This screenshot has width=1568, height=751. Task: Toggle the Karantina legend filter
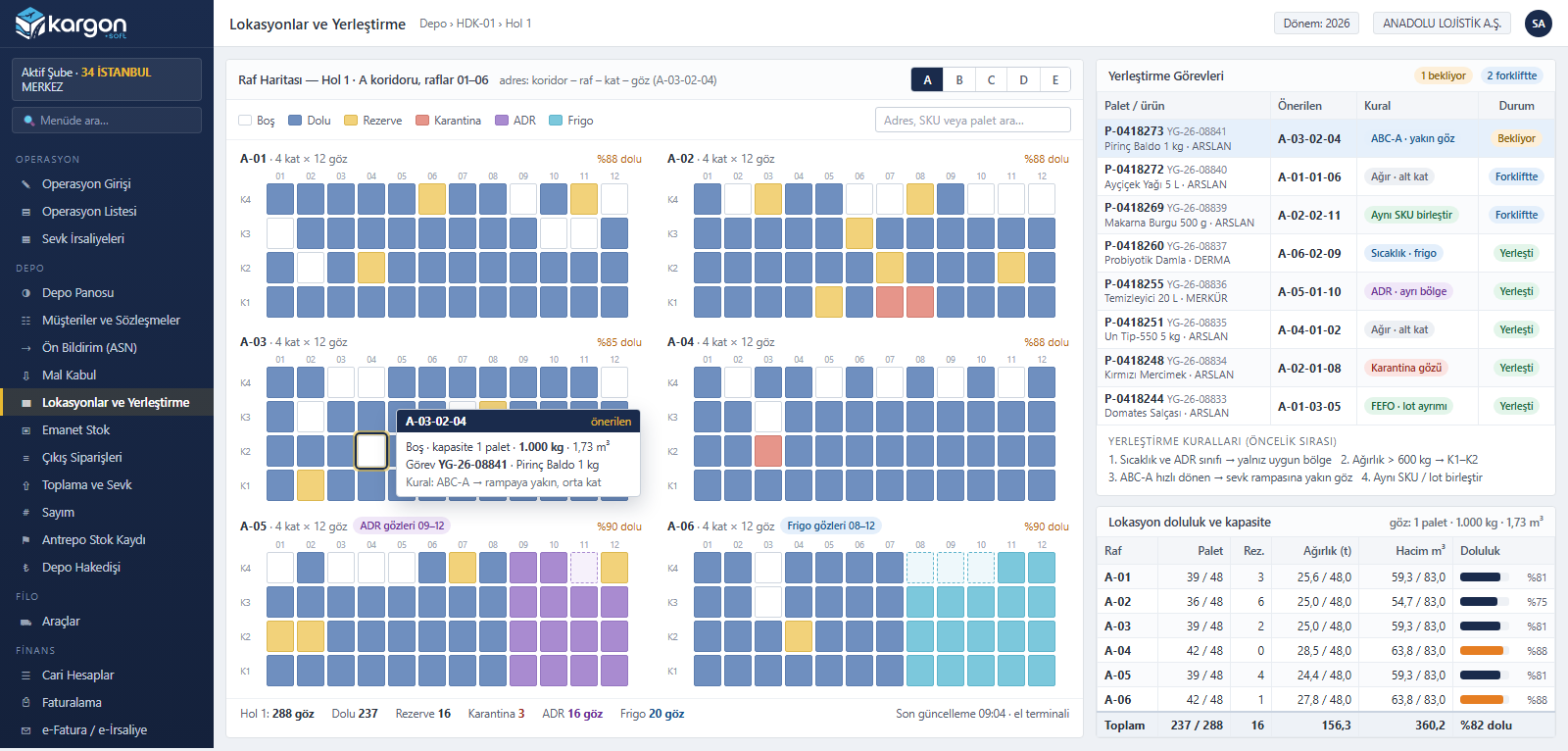pyautogui.click(x=448, y=121)
